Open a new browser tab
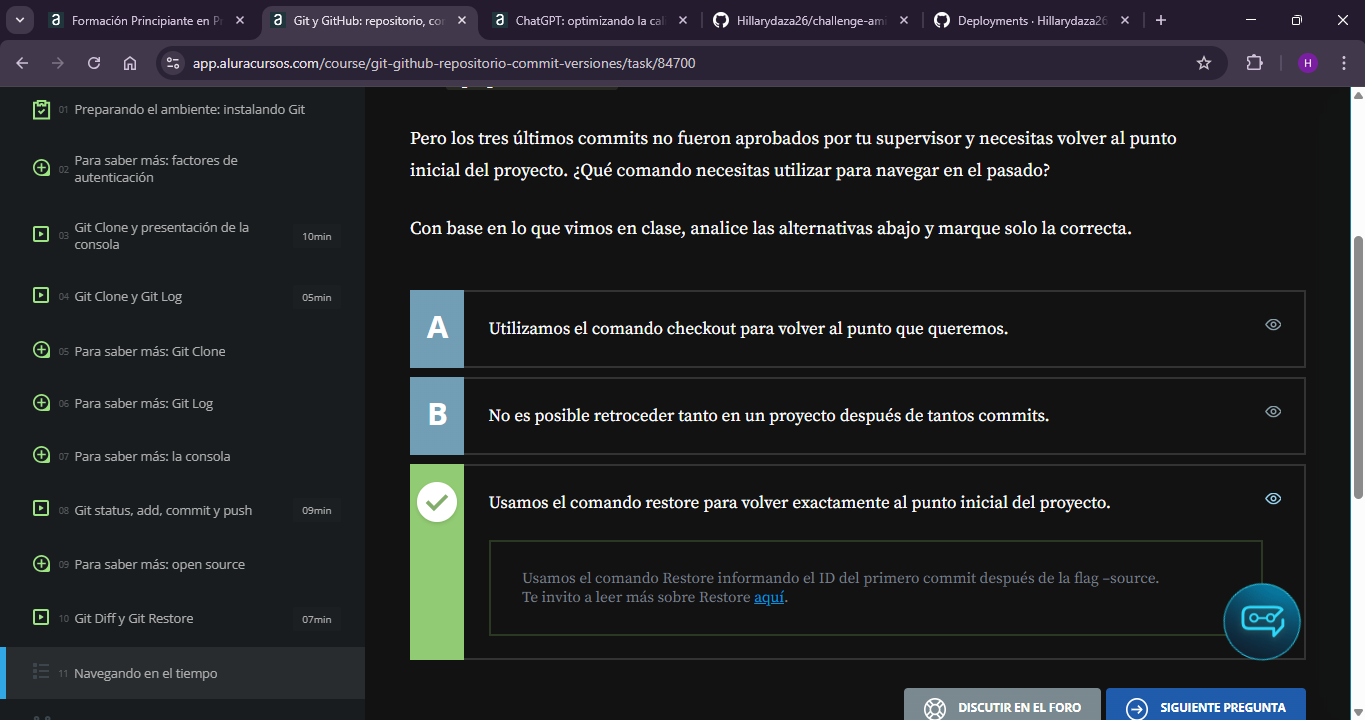1365x720 pixels. tap(1161, 20)
